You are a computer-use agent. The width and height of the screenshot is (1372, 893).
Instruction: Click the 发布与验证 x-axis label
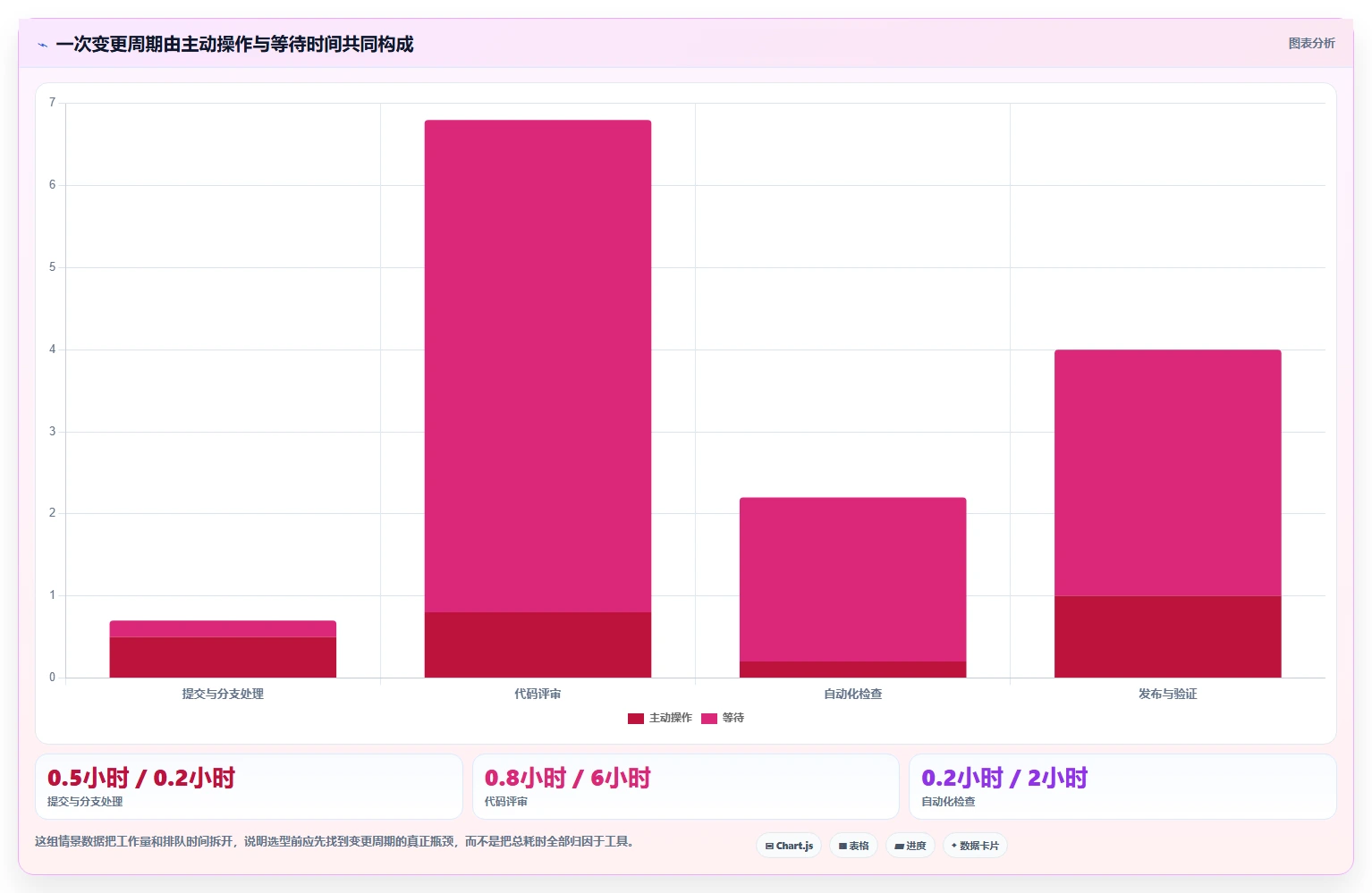(x=1167, y=694)
